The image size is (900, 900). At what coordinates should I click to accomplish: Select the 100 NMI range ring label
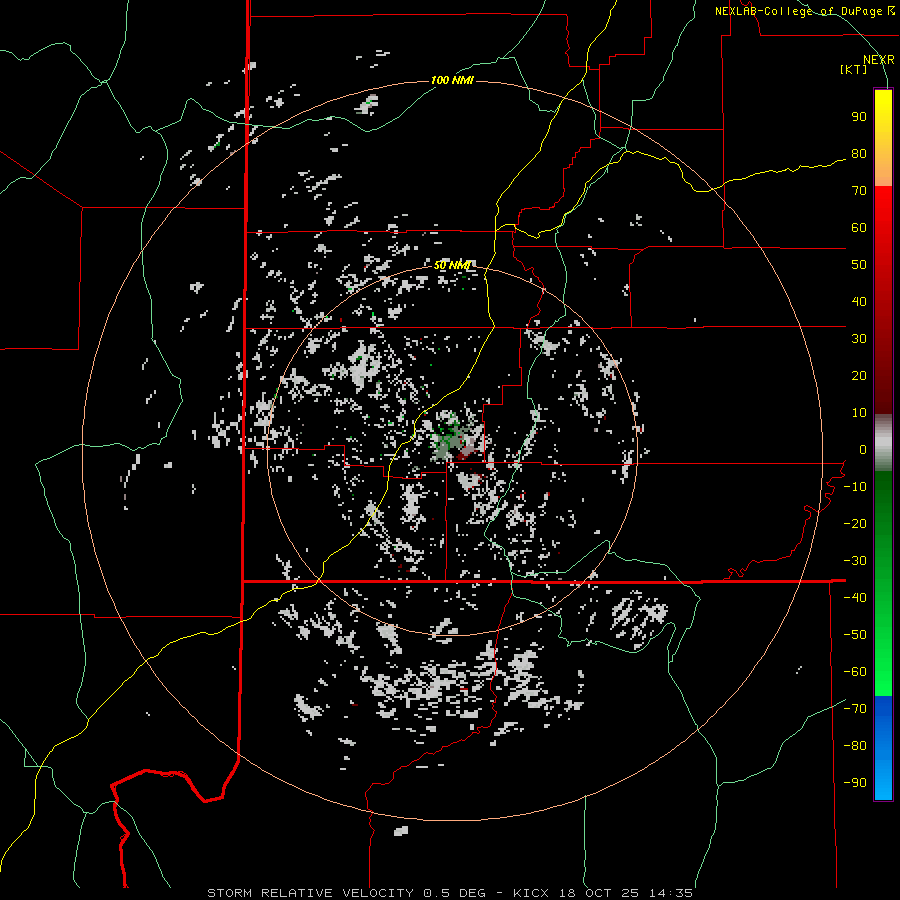pyautogui.click(x=452, y=80)
